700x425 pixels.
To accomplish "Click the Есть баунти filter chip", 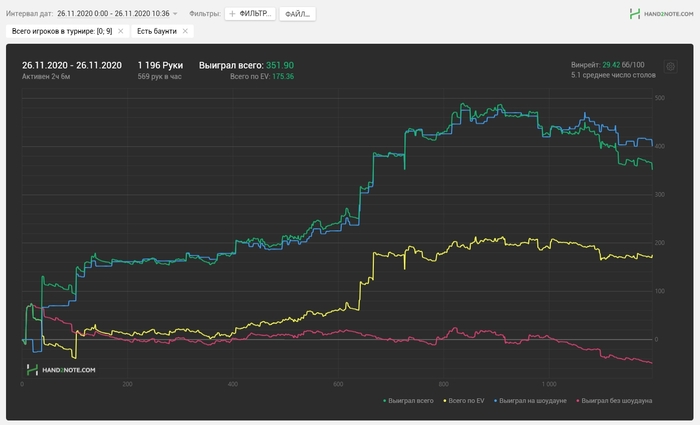I will (x=159, y=31).
